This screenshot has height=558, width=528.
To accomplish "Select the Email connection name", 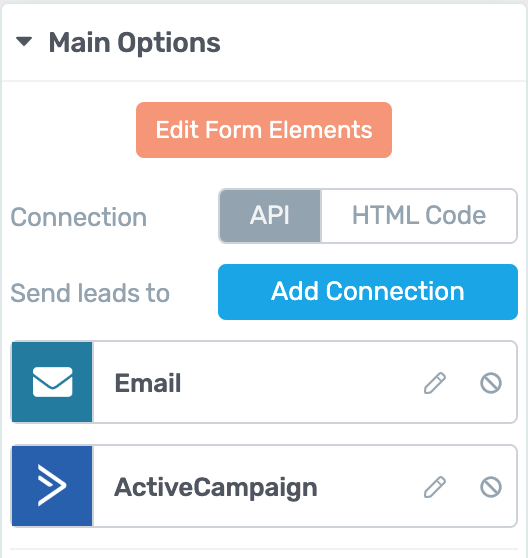I will 148,383.
